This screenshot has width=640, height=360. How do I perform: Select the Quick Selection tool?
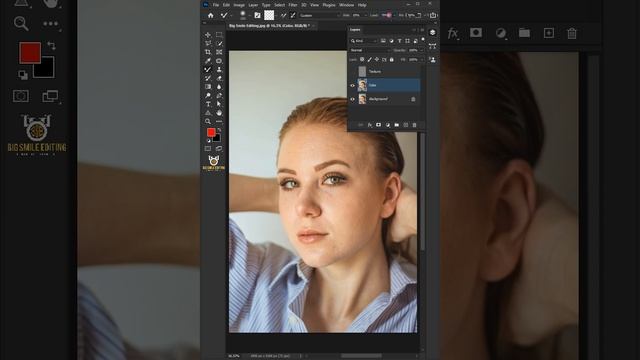pos(219,43)
